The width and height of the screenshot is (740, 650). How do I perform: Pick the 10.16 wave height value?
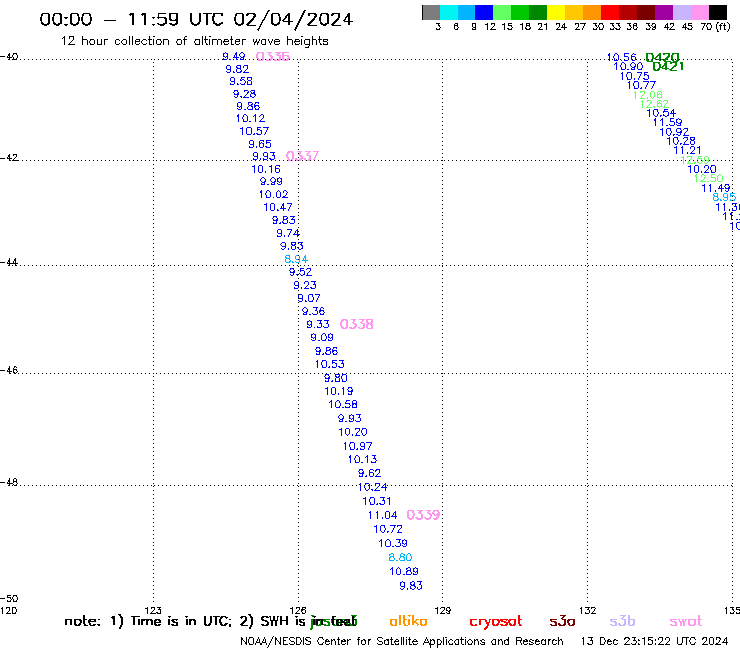tap(266, 169)
